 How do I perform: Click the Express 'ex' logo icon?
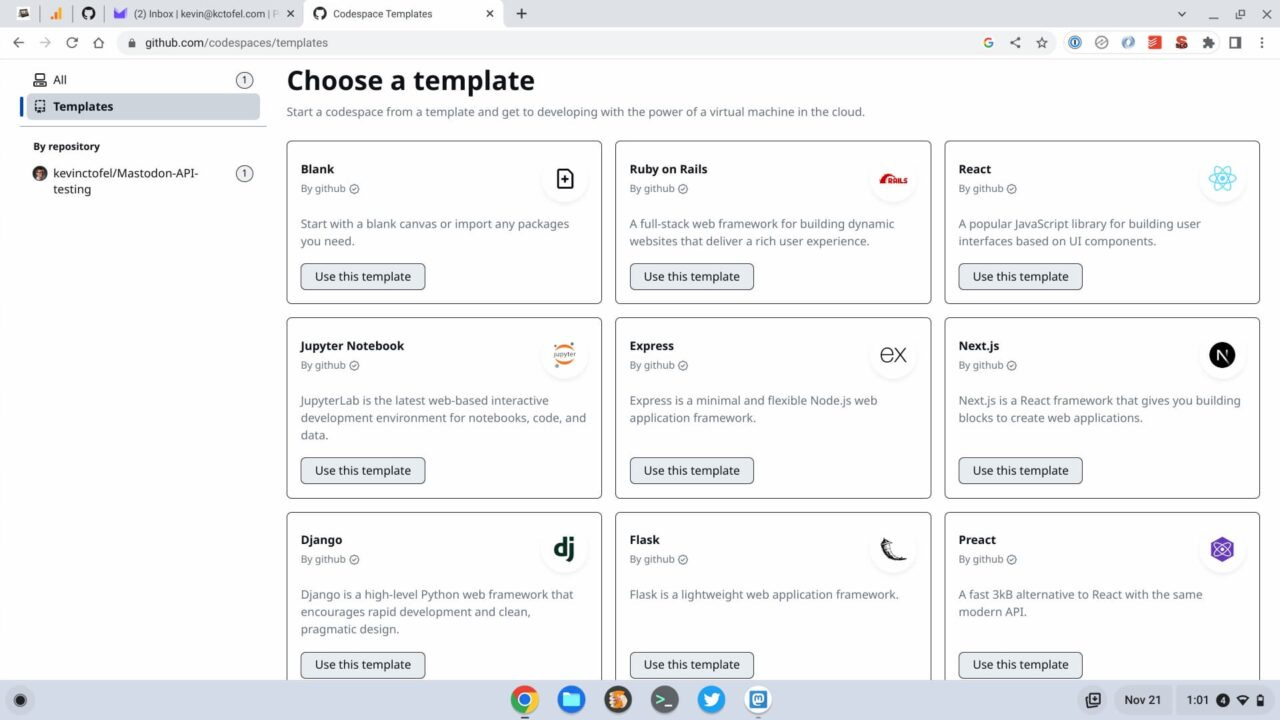pos(893,355)
